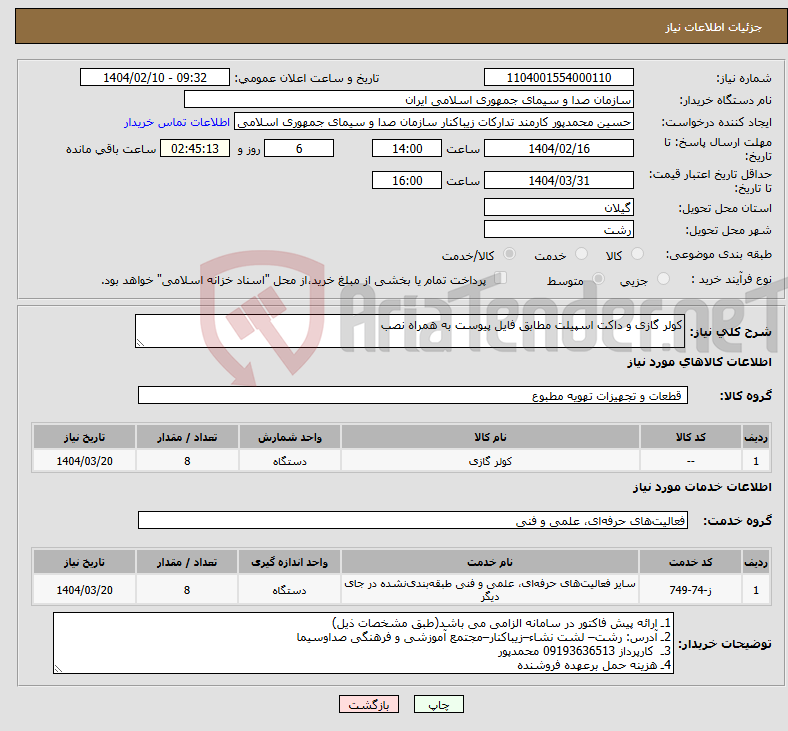Screen dimensions: 788x731
Task: Click the service code cell ز-74-749
Action: [691, 590]
